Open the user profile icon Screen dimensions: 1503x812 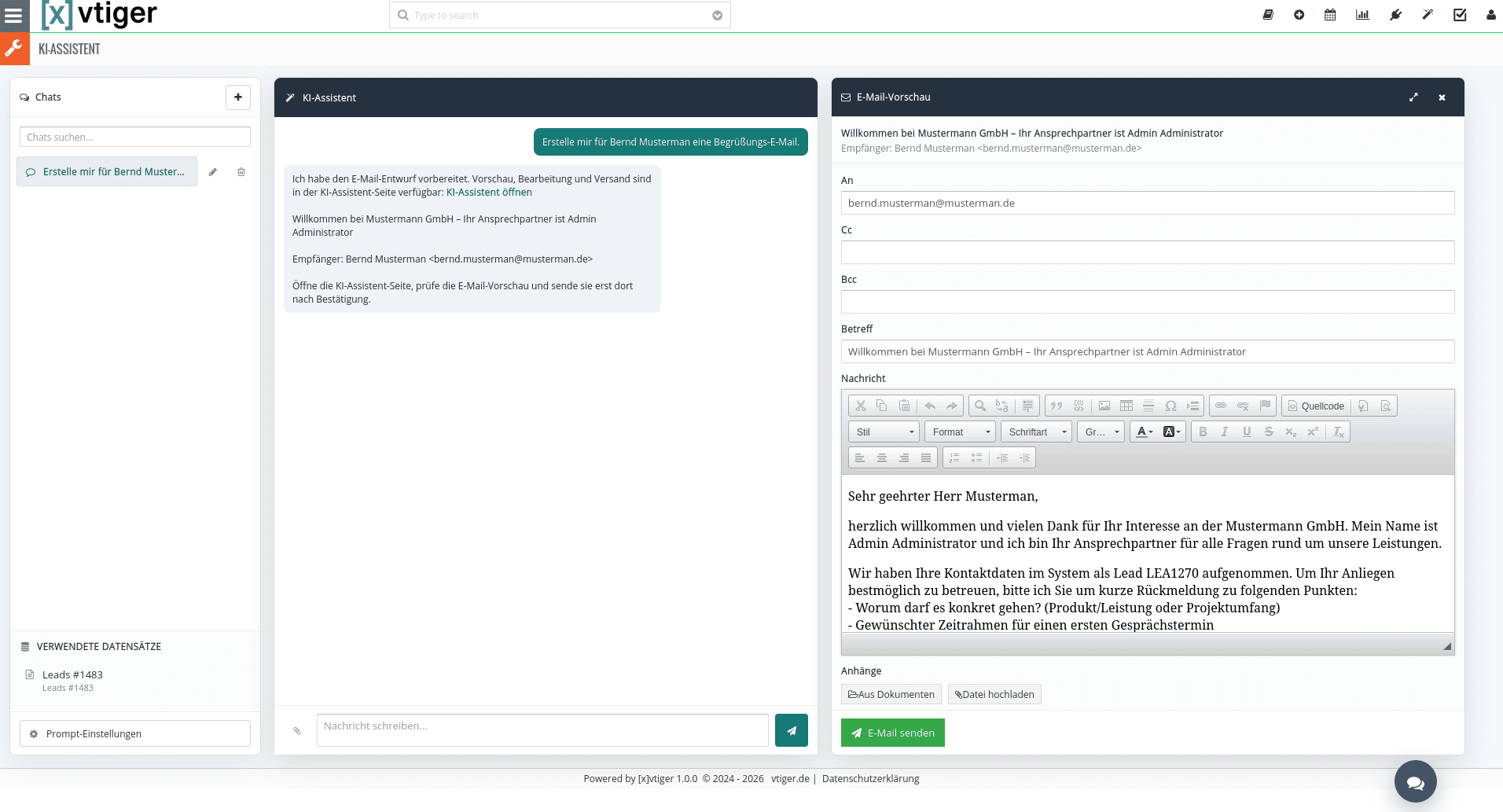1491,15
